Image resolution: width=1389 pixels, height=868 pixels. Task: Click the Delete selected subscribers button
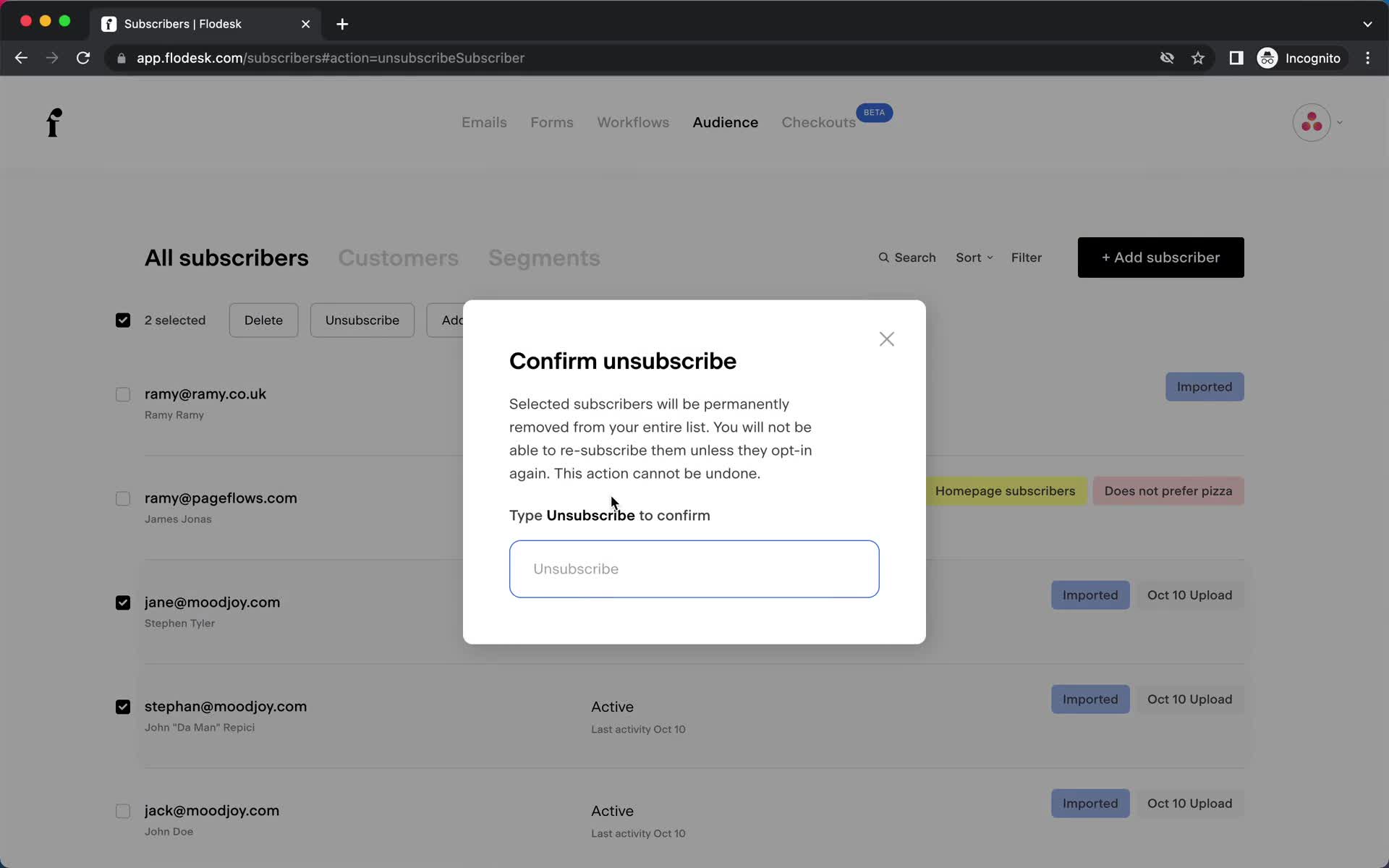[263, 320]
